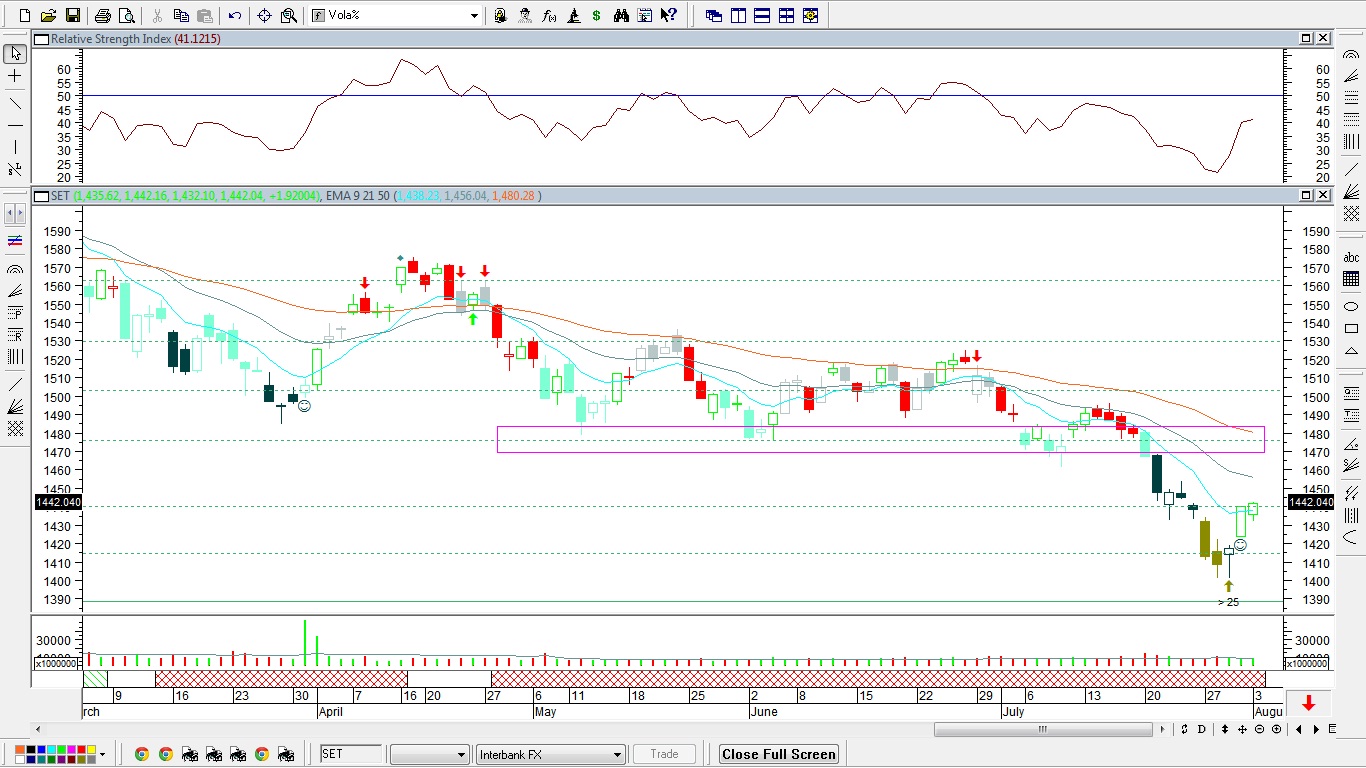Screen dimensions: 1366x768
Task: Expand the color palette dropdown arrow
Action: pyautogui.click(x=102, y=754)
